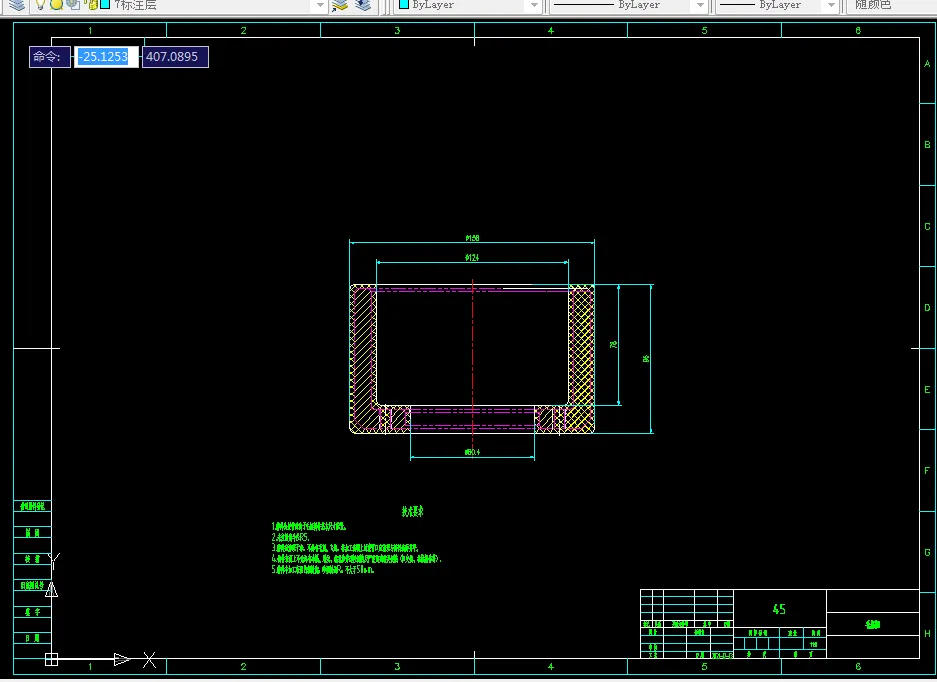
Task: Select technical requirement line 1 text
Action: (309, 527)
